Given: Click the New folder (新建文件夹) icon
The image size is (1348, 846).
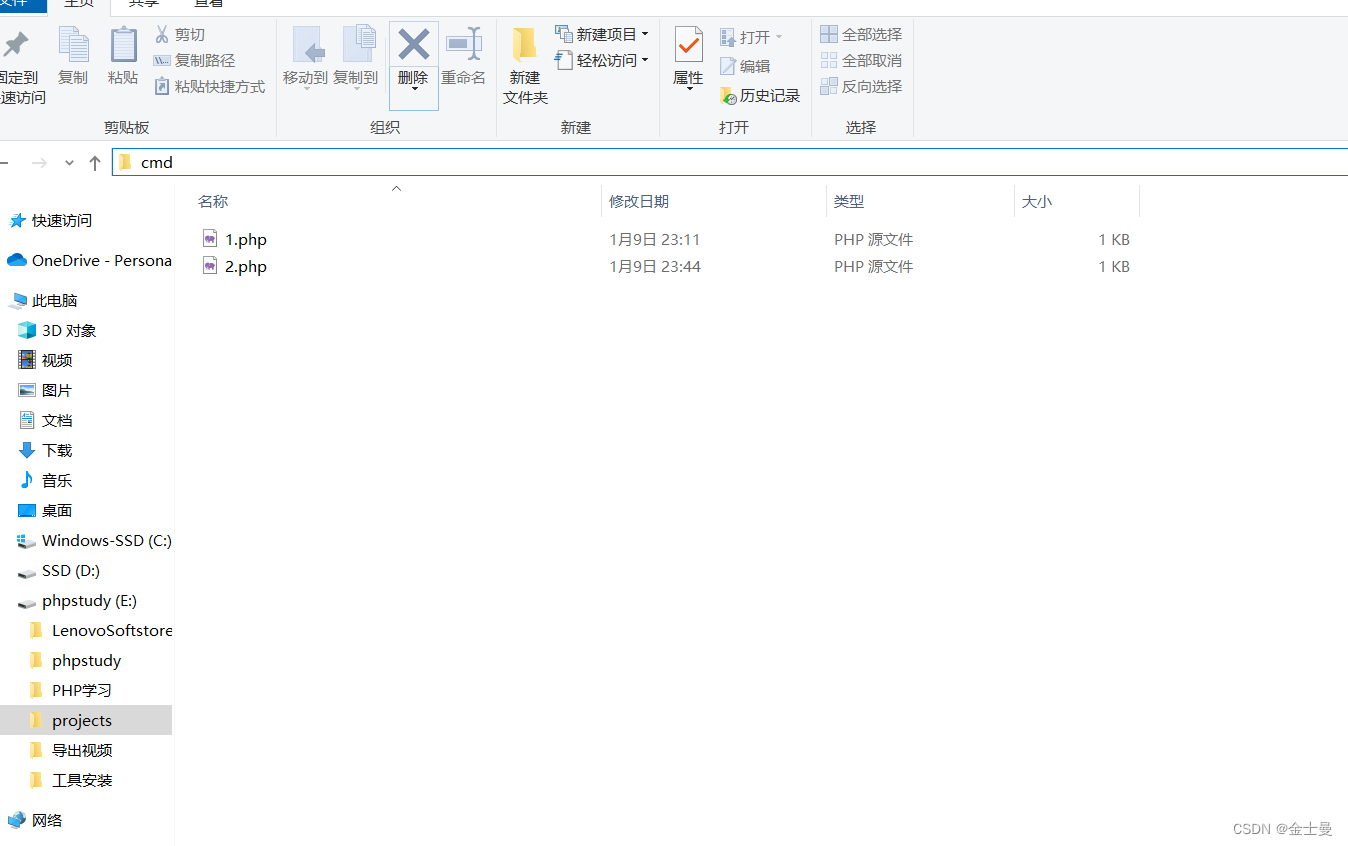Looking at the screenshot, I should (525, 45).
